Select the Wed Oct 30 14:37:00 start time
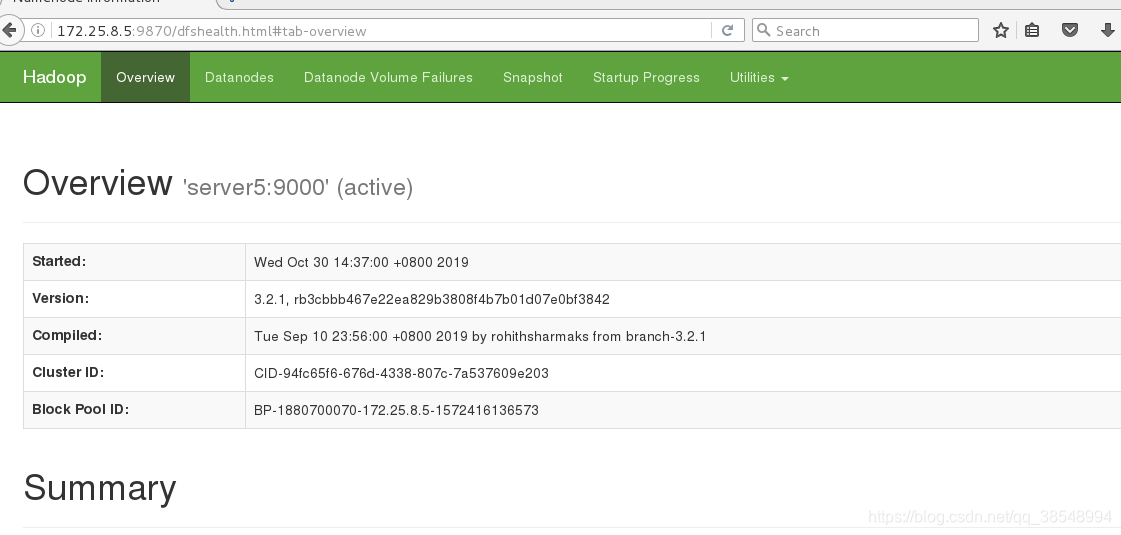The width and height of the screenshot is (1121, 535). (361, 262)
